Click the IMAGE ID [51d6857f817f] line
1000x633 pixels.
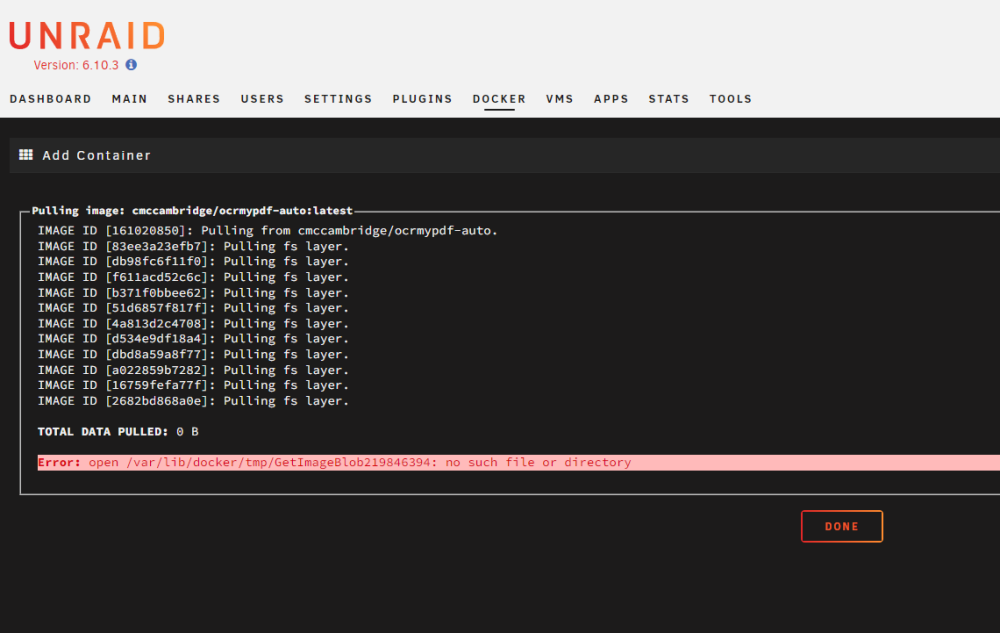[193, 308]
